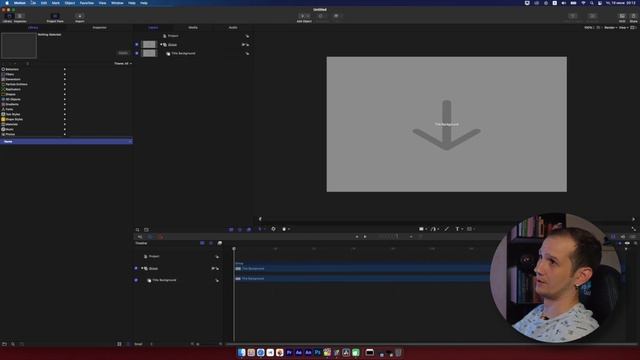Image resolution: width=640 pixels, height=360 pixels.
Task: Click the Share toolbar icon
Action: pos(633,16)
